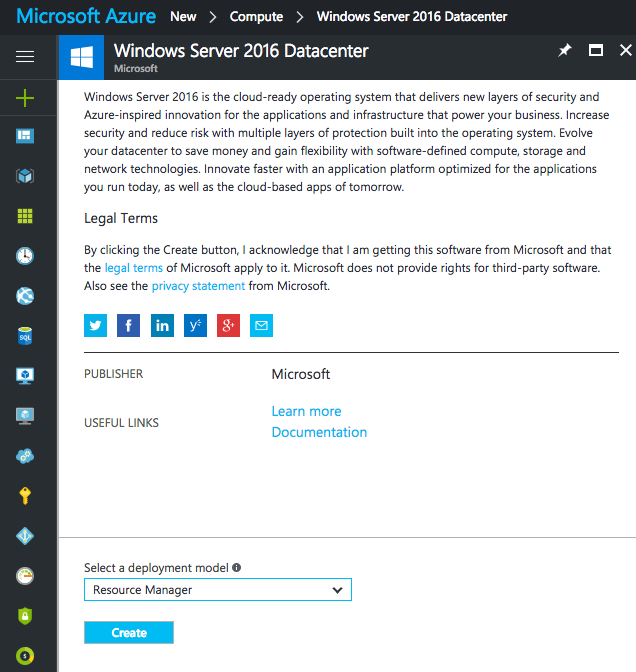Open the deployment model dropdown
Viewport: 636px width, 672px height.
pyautogui.click(x=218, y=590)
